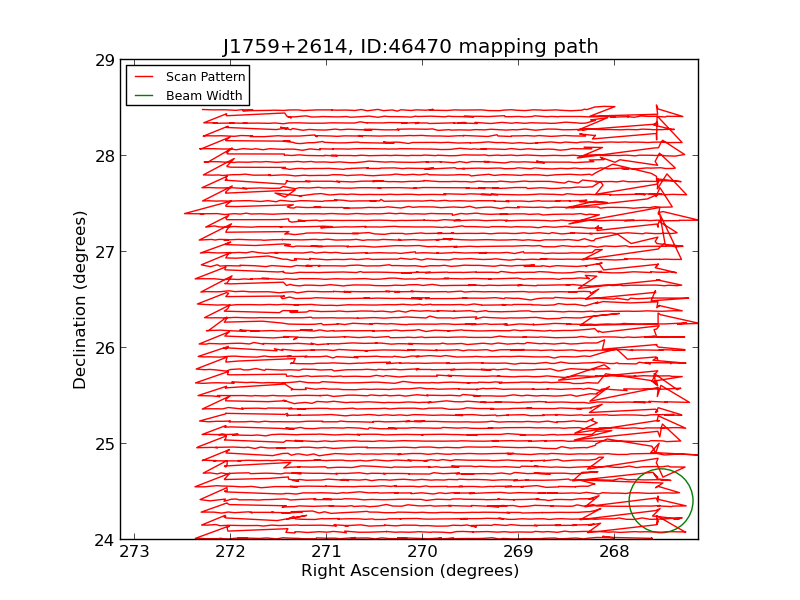
Task: Click the declination tick label 29
Action: (x=105, y=60)
